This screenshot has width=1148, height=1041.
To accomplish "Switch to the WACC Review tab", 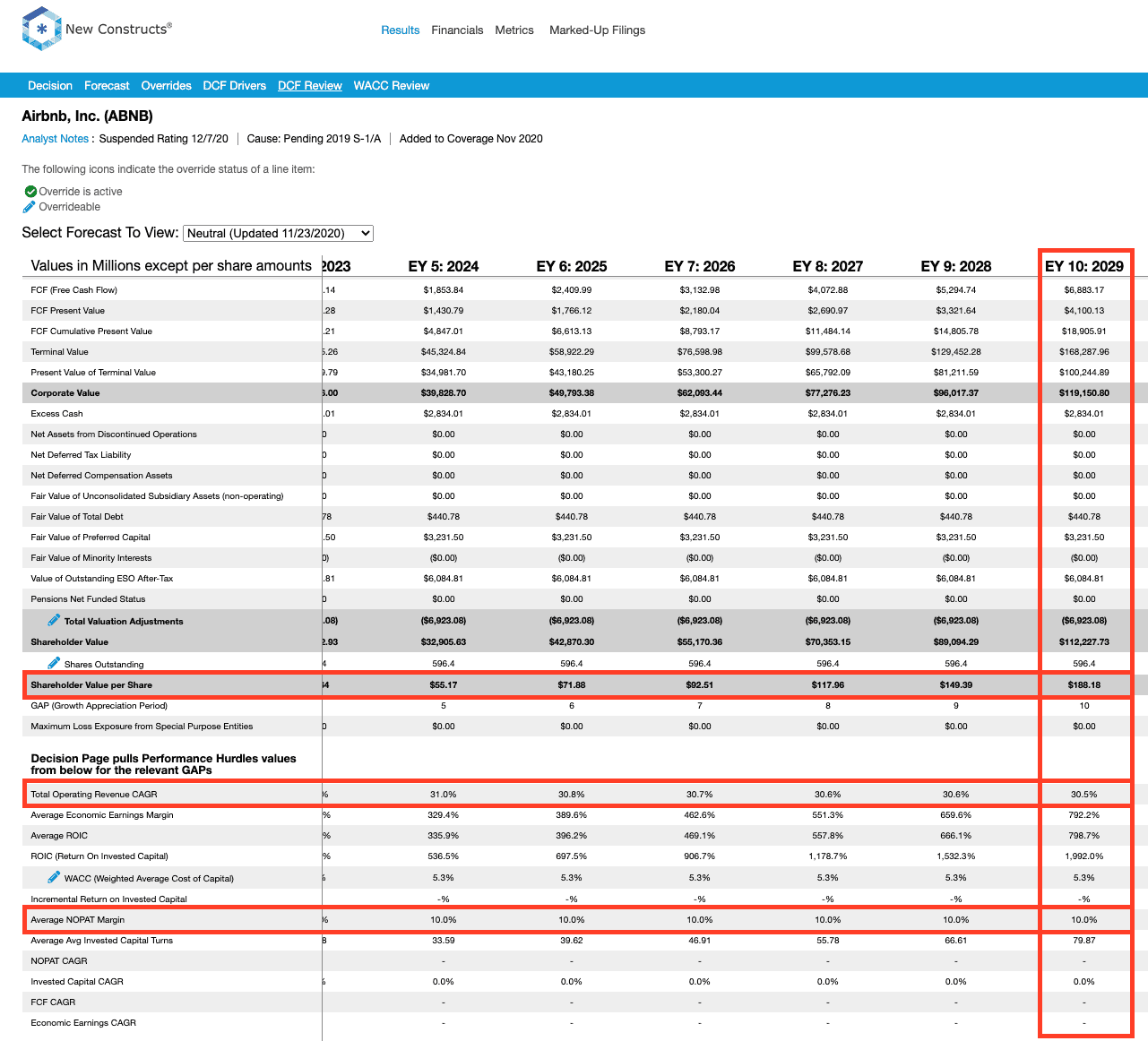I will (392, 86).
